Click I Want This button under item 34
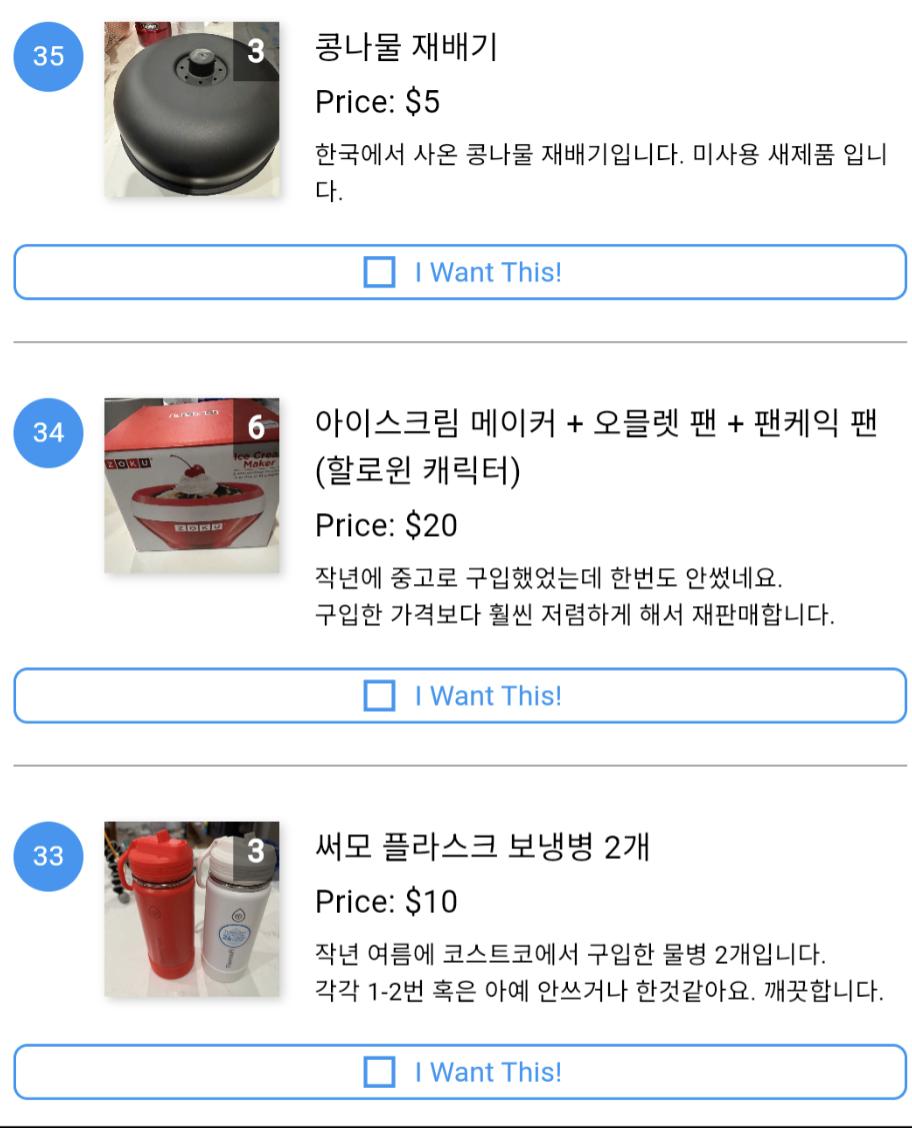 pyautogui.click(x=460, y=696)
